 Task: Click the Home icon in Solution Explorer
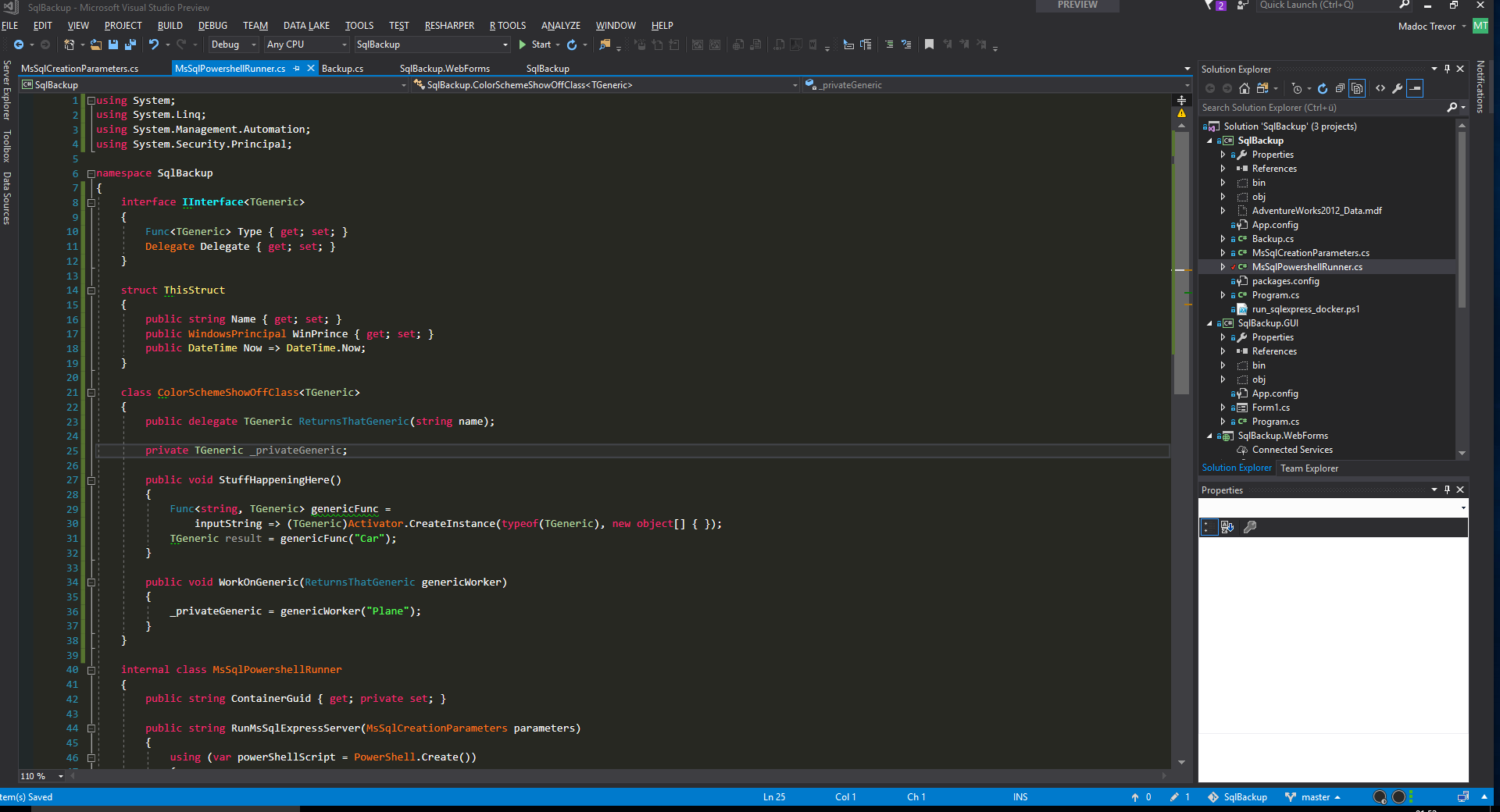[x=1245, y=88]
